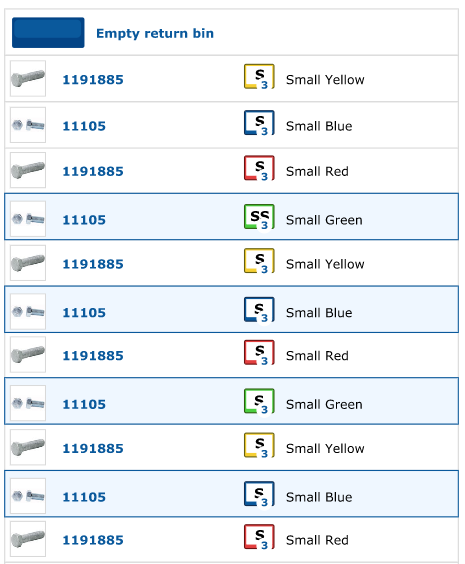Open first part number 11105 link
Viewport: 465px width, 564px height.
click(84, 126)
